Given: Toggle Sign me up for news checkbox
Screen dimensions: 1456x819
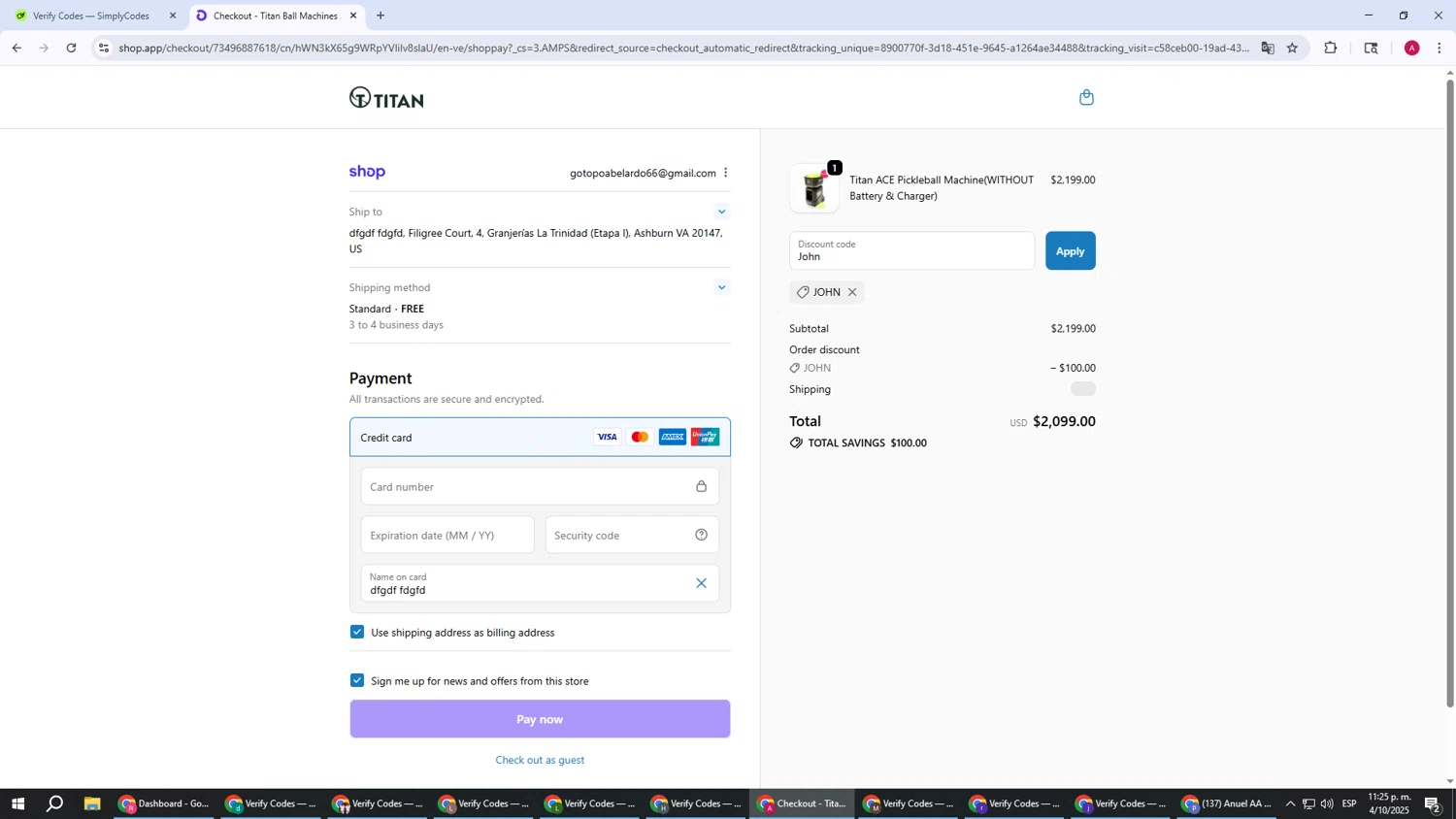Looking at the screenshot, I should (x=357, y=680).
